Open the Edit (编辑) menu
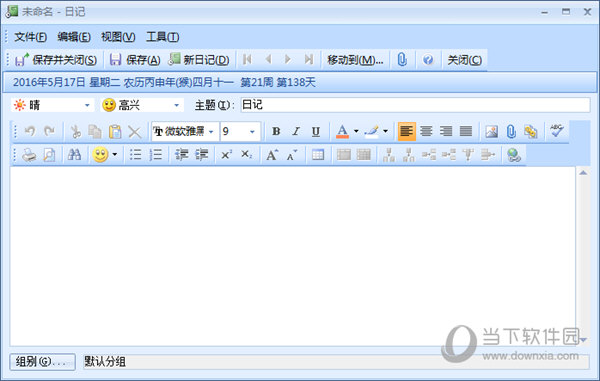Screen dimensions: 600x381 coord(74,37)
